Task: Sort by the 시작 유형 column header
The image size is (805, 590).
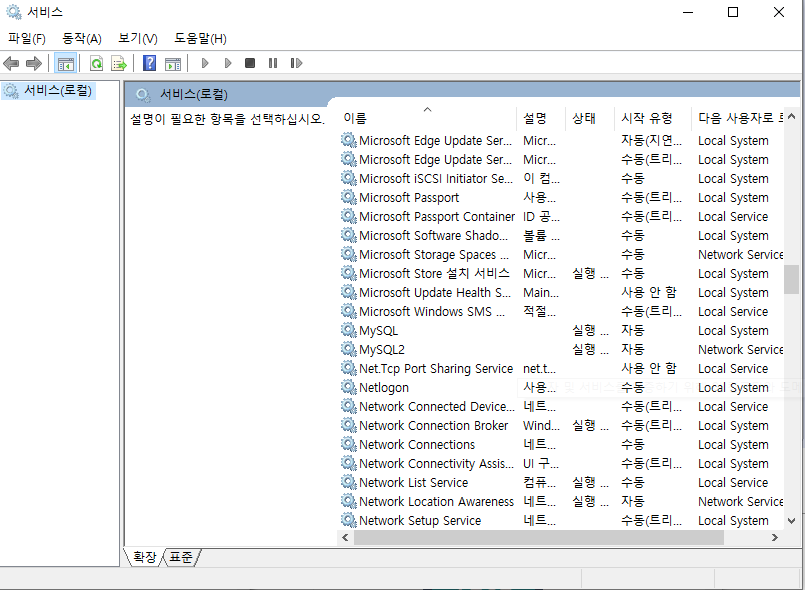Action: 653,118
